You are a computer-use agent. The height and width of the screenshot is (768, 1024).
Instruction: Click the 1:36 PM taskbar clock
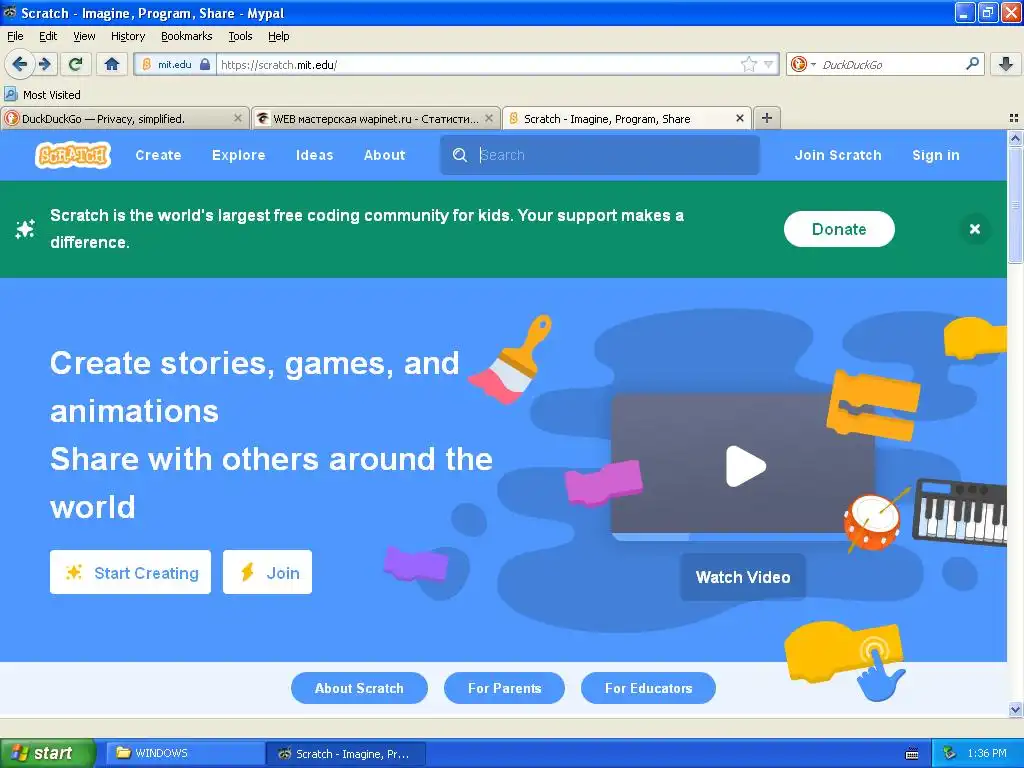coord(987,754)
